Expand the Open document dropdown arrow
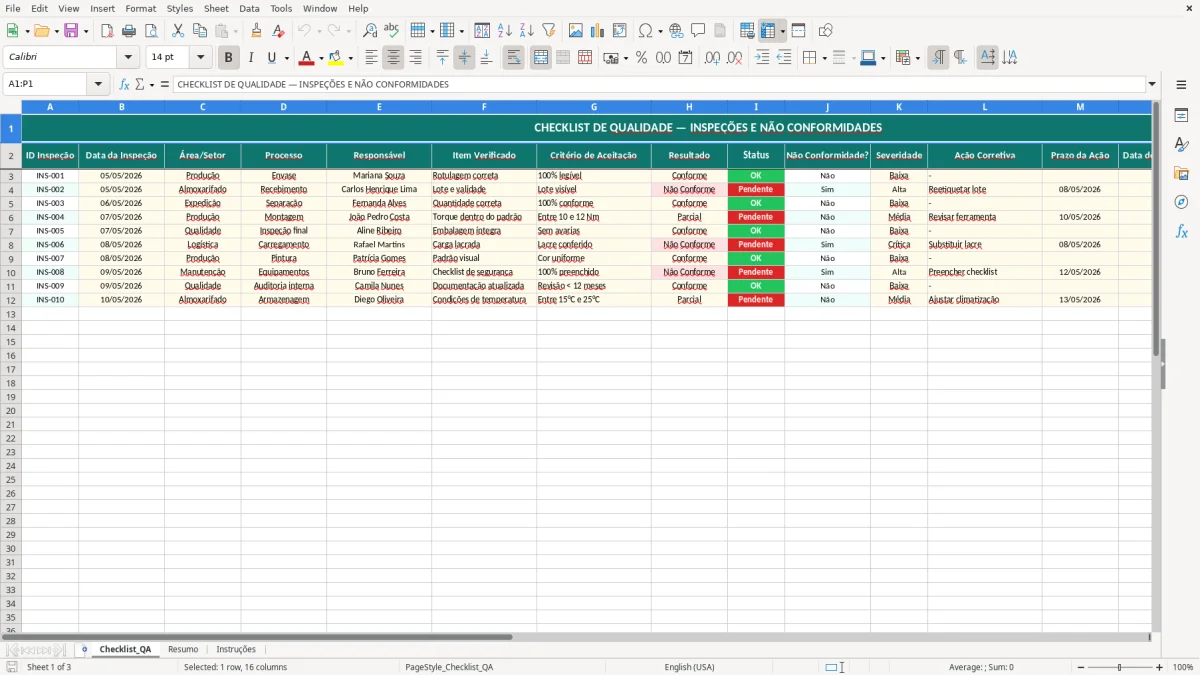1200x675 pixels. (56, 31)
